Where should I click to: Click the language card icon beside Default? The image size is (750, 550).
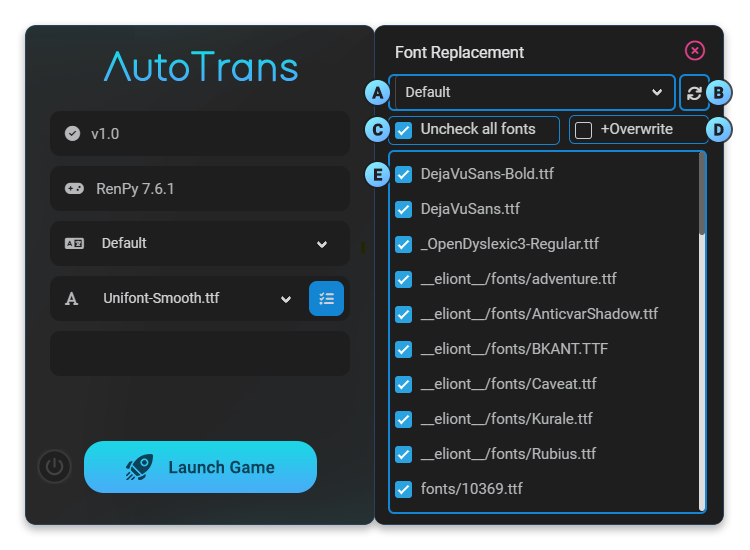click(x=73, y=243)
